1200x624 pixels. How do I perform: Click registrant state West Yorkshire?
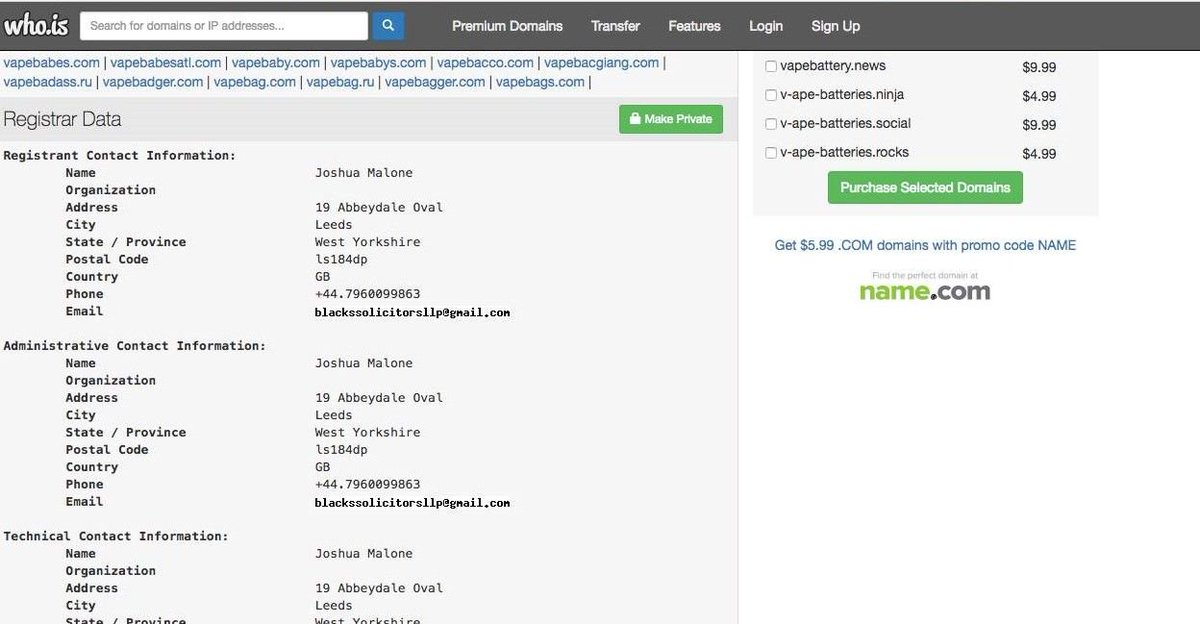click(x=368, y=242)
